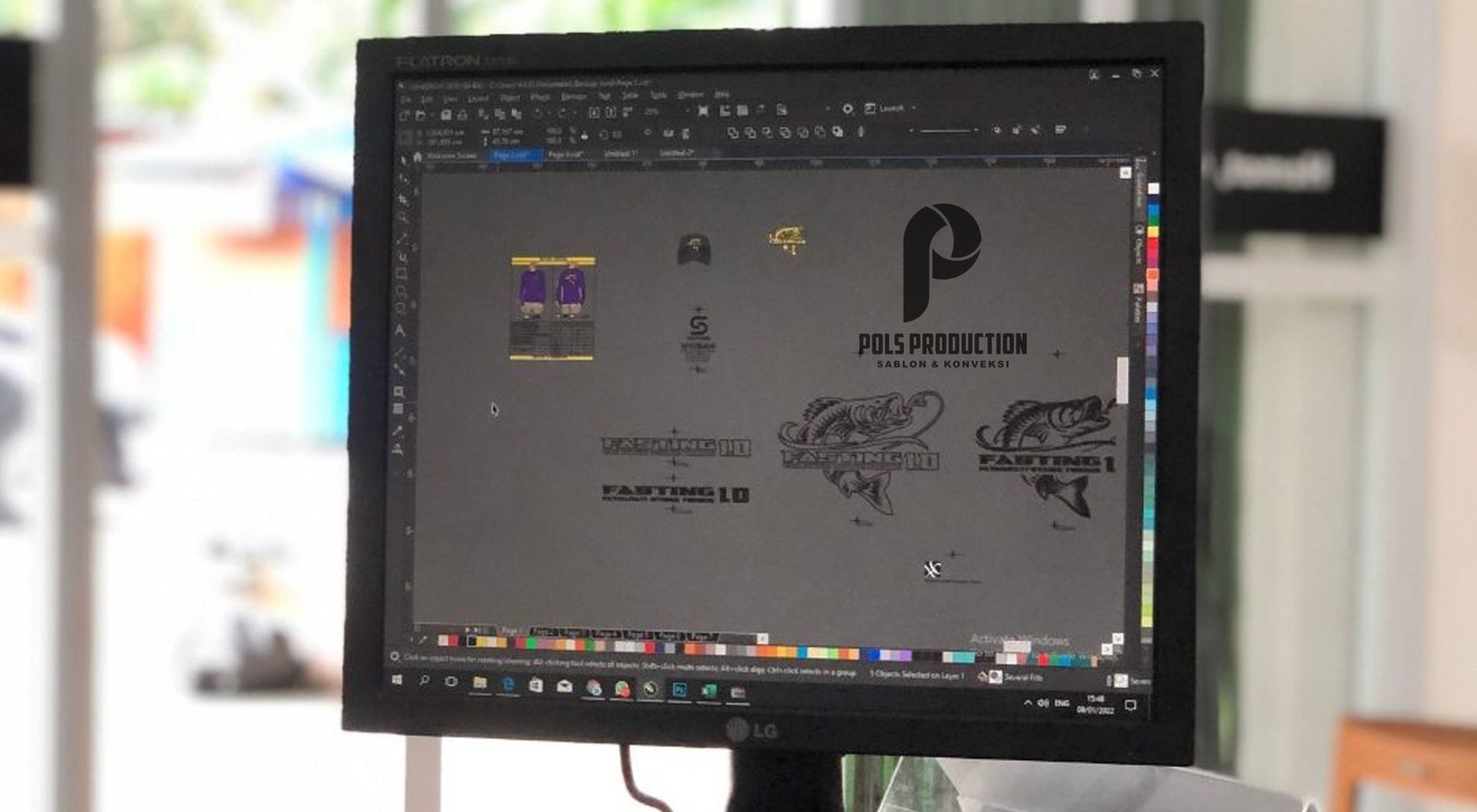Click the New document icon
This screenshot has height=812, width=1477.
(x=404, y=113)
